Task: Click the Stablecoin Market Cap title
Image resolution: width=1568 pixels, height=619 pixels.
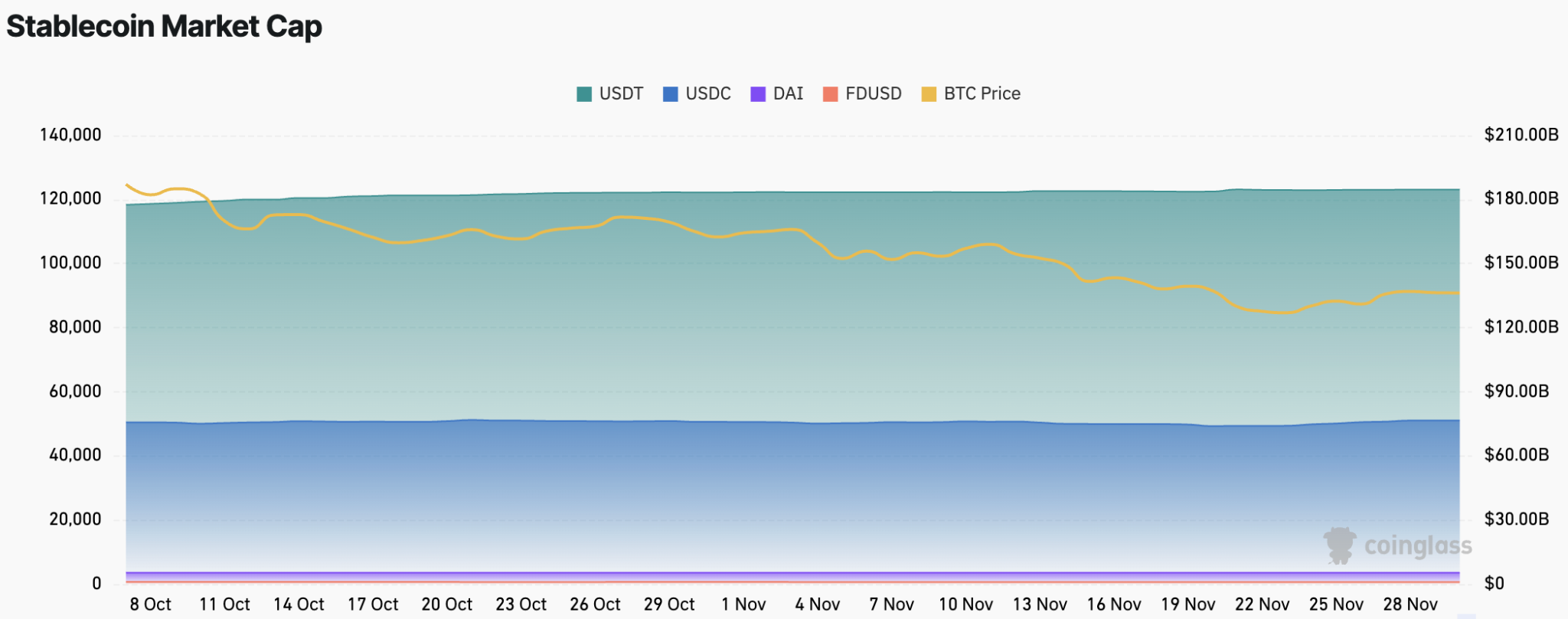Action: click(164, 26)
